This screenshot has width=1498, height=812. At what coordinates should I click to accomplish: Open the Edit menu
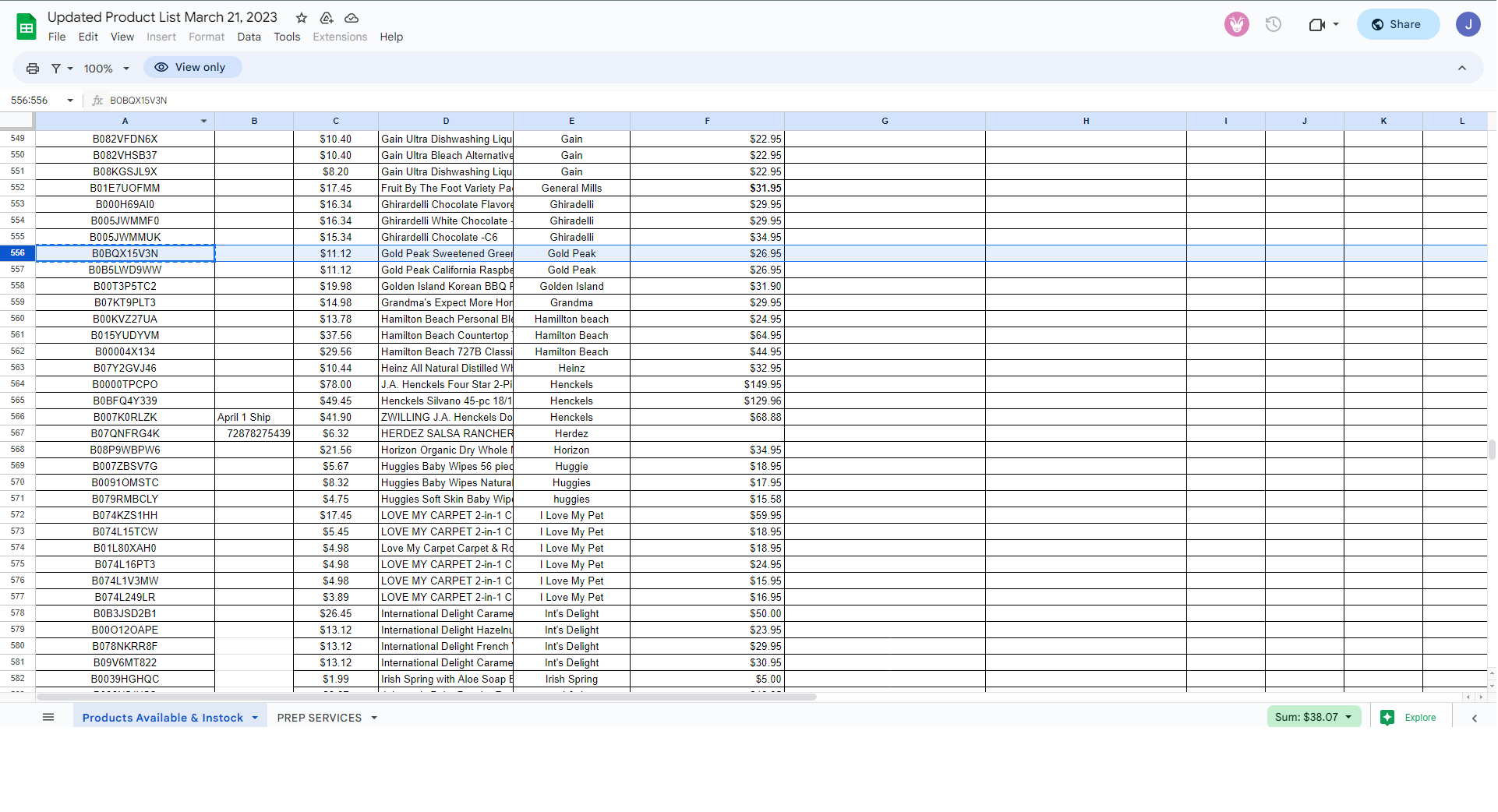88,37
